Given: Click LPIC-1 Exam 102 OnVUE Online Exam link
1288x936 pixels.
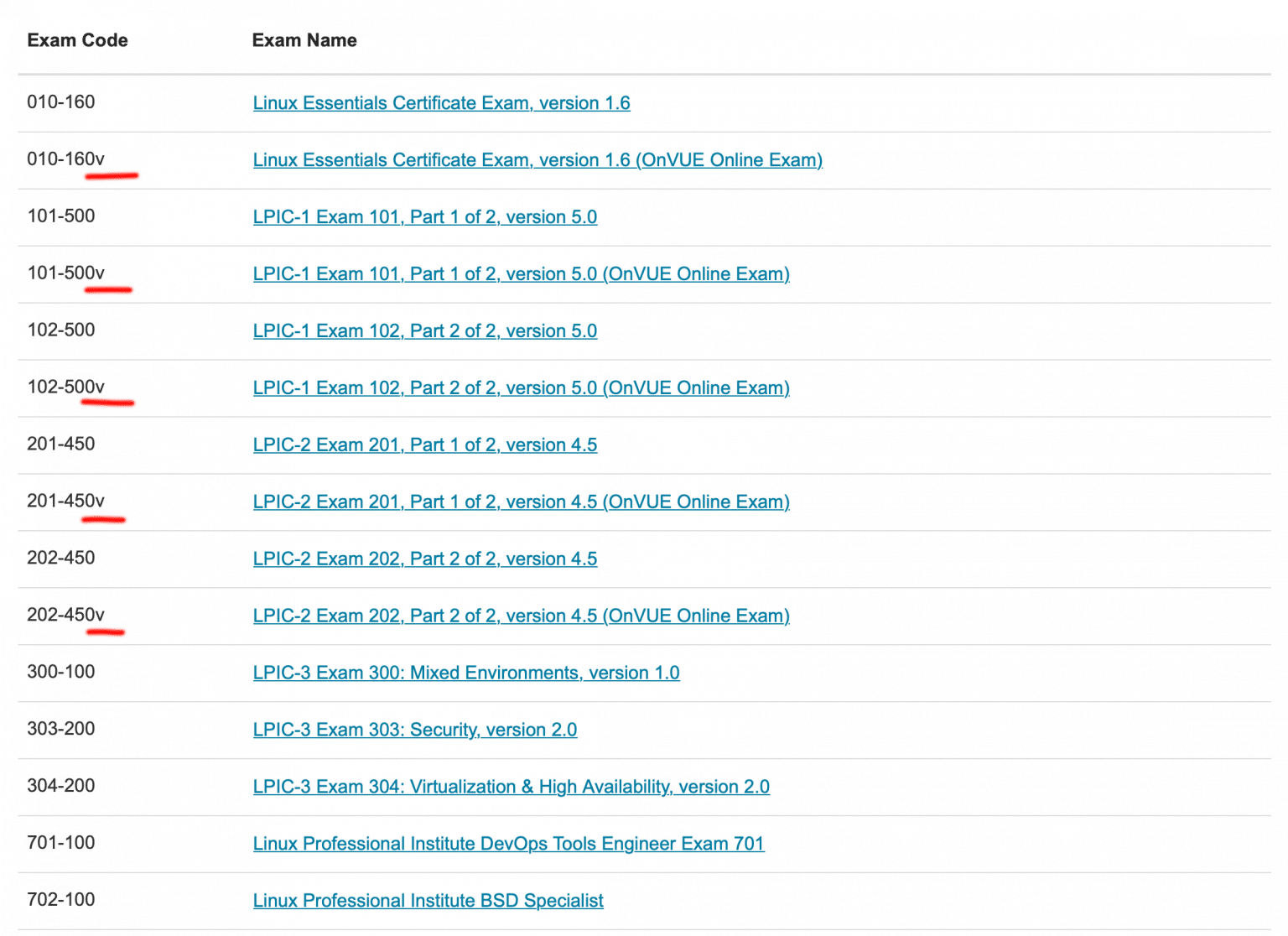Looking at the screenshot, I should 521,388.
